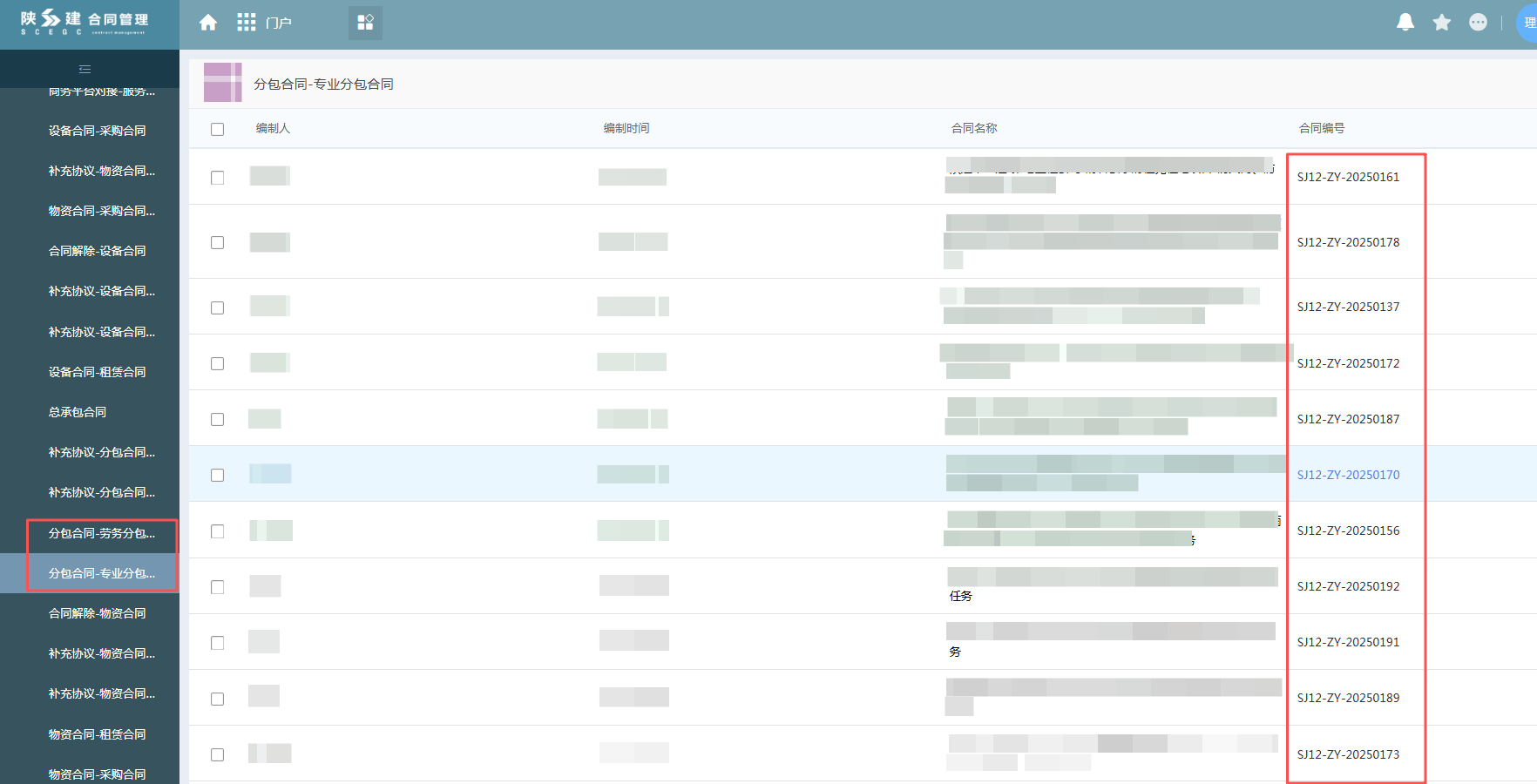The height and width of the screenshot is (784, 1537).
Task: Go to 合同解除-物资合同 in sidebar
Action: pyautogui.click(x=97, y=613)
